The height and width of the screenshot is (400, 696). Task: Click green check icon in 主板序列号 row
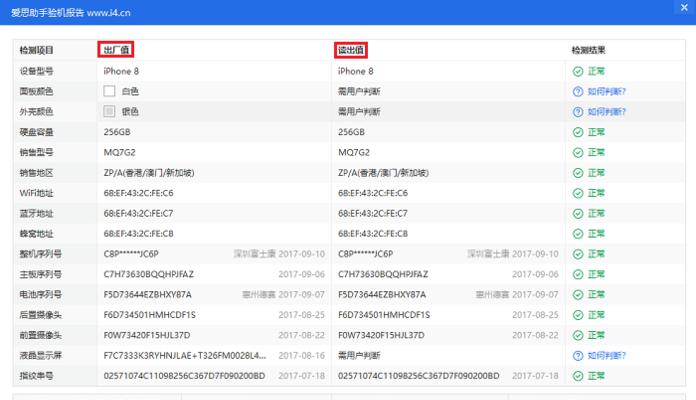577,274
